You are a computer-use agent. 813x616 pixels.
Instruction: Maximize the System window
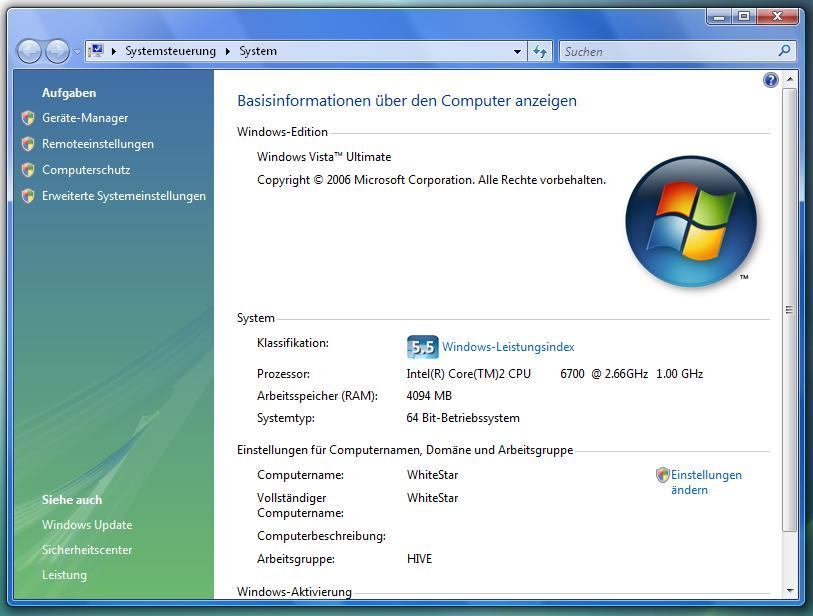coord(744,17)
